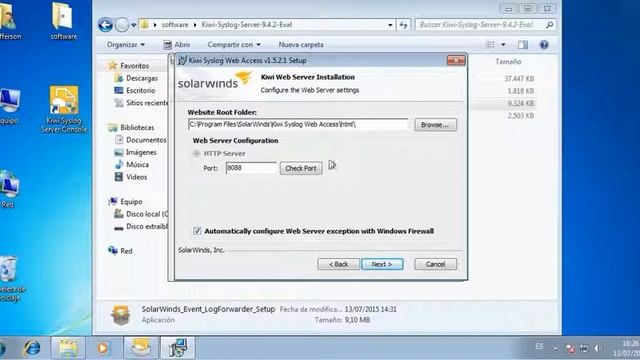Viewport: 640px width, 360px height.
Task: Click the Website Root Folder path field
Action: click(298, 124)
